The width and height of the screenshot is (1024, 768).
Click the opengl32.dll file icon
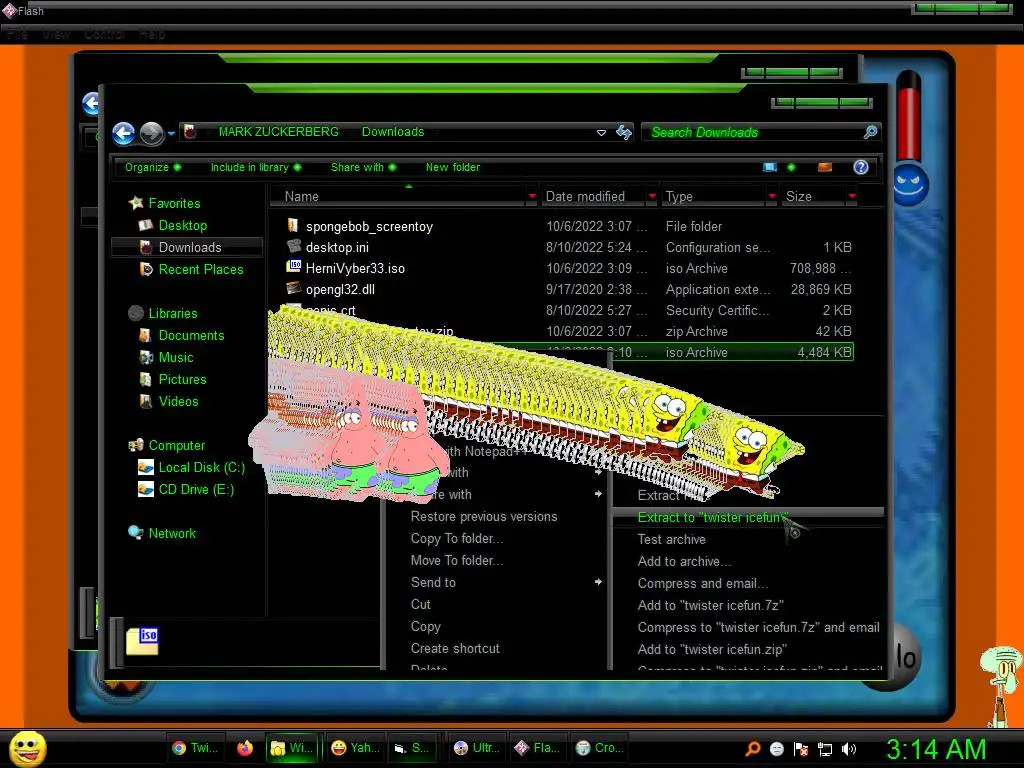pyautogui.click(x=294, y=288)
